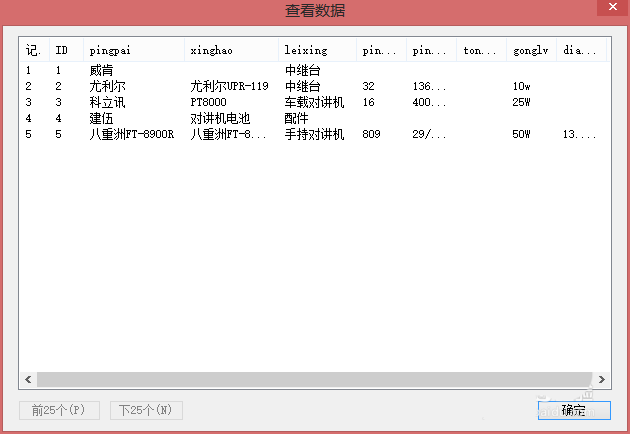
Task: Click the 136... frequency cell
Action: coord(429,86)
